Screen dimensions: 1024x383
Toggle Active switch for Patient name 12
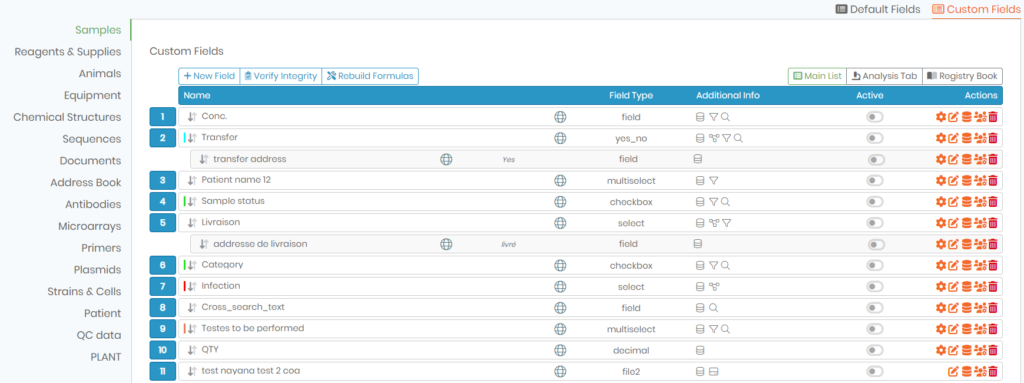(x=874, y=180)
